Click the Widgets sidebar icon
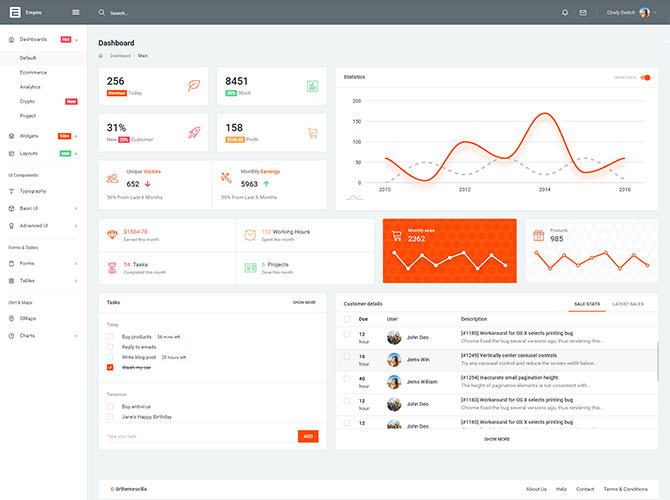The image size is (670, 500). [12, 136]
